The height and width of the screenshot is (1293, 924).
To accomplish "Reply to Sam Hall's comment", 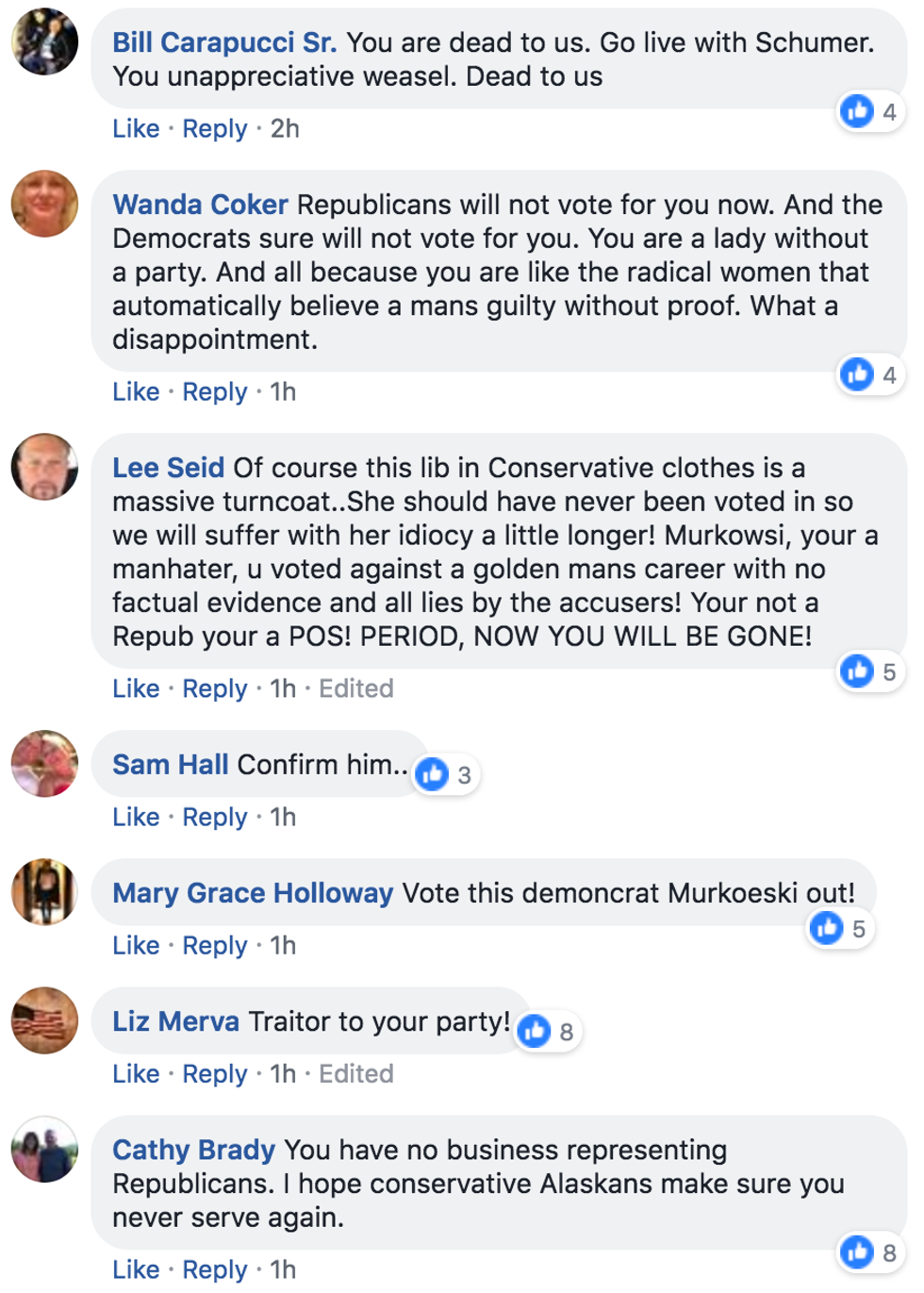I will pyautogui.click(x=214, y=817).
